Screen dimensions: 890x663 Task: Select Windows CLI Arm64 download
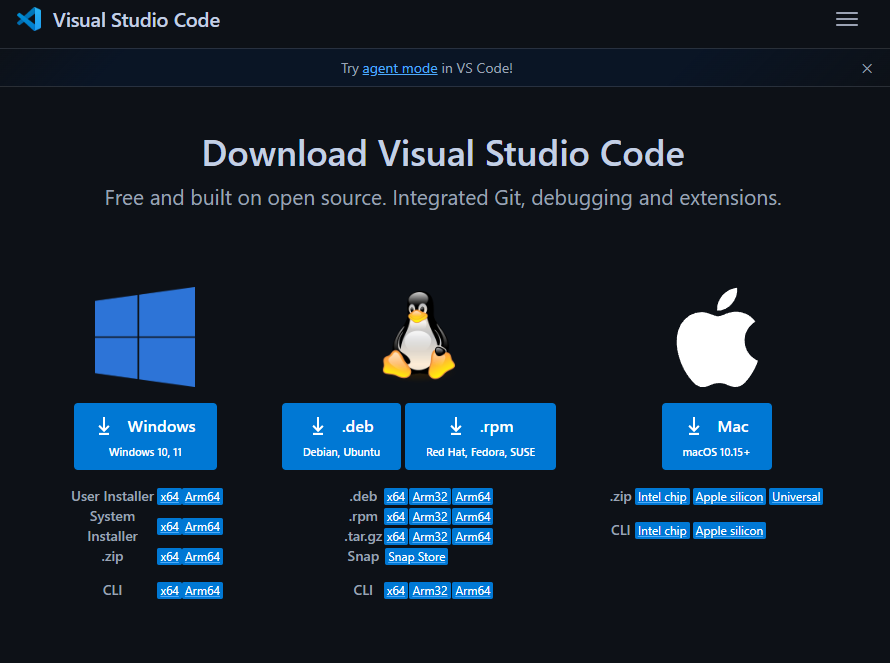click(x=202, y=591)
